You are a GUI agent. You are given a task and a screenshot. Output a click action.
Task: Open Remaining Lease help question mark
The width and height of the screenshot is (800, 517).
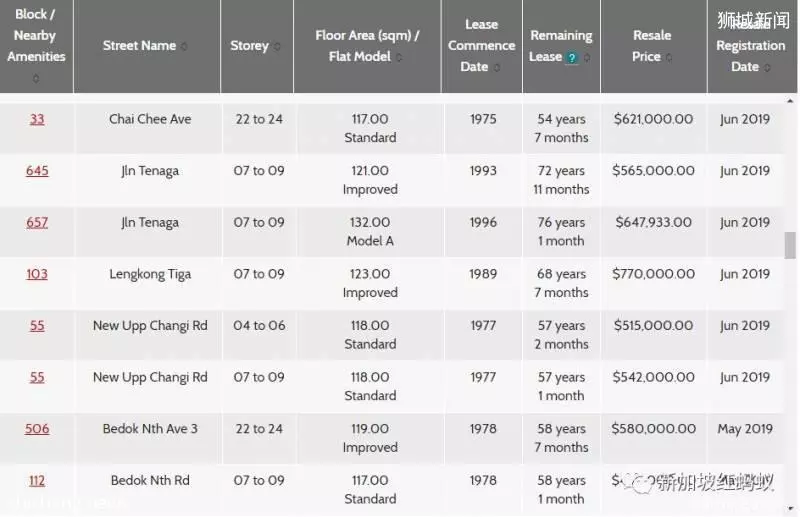[x=572, y=58]
